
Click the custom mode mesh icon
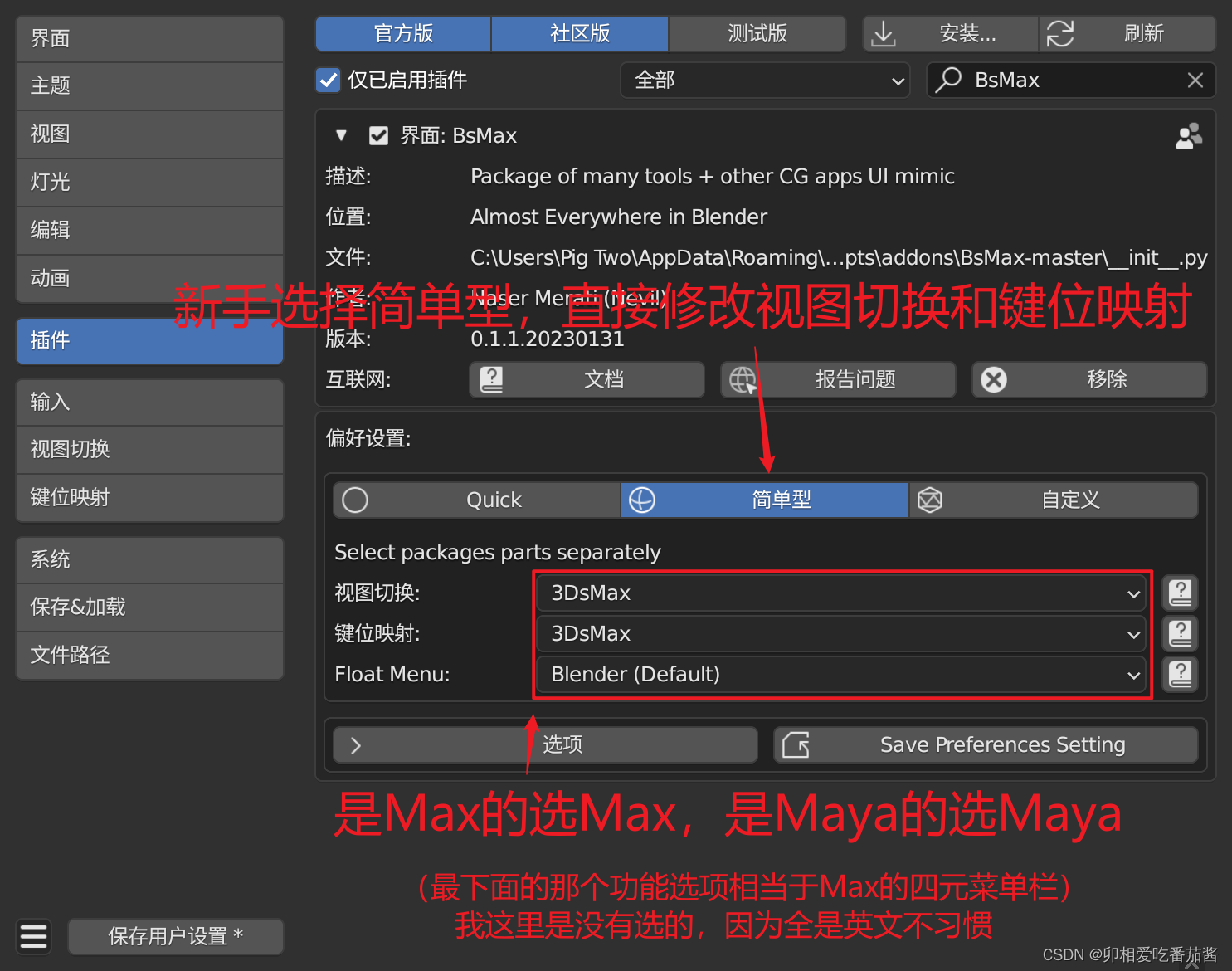point(930,500)
